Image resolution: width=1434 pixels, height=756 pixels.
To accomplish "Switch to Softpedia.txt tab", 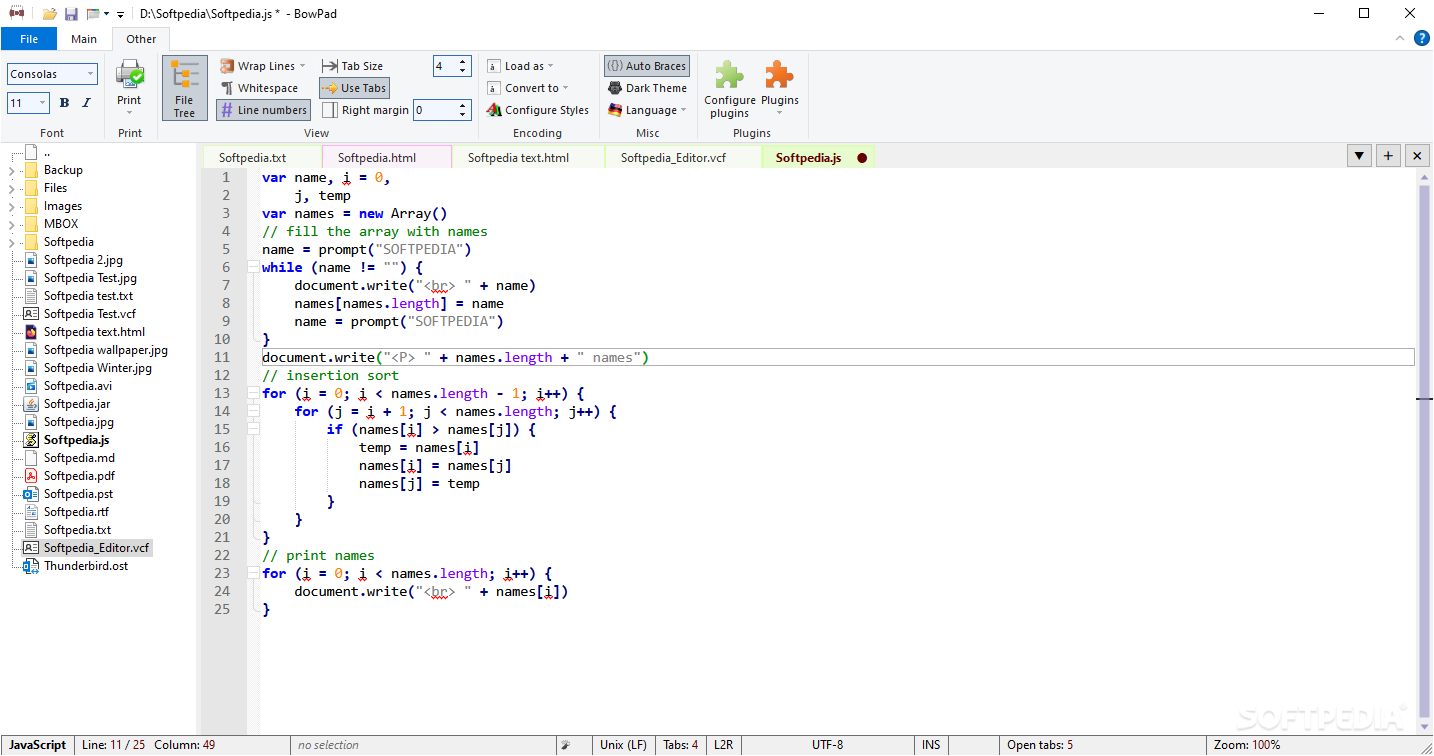I will point(252,157).
